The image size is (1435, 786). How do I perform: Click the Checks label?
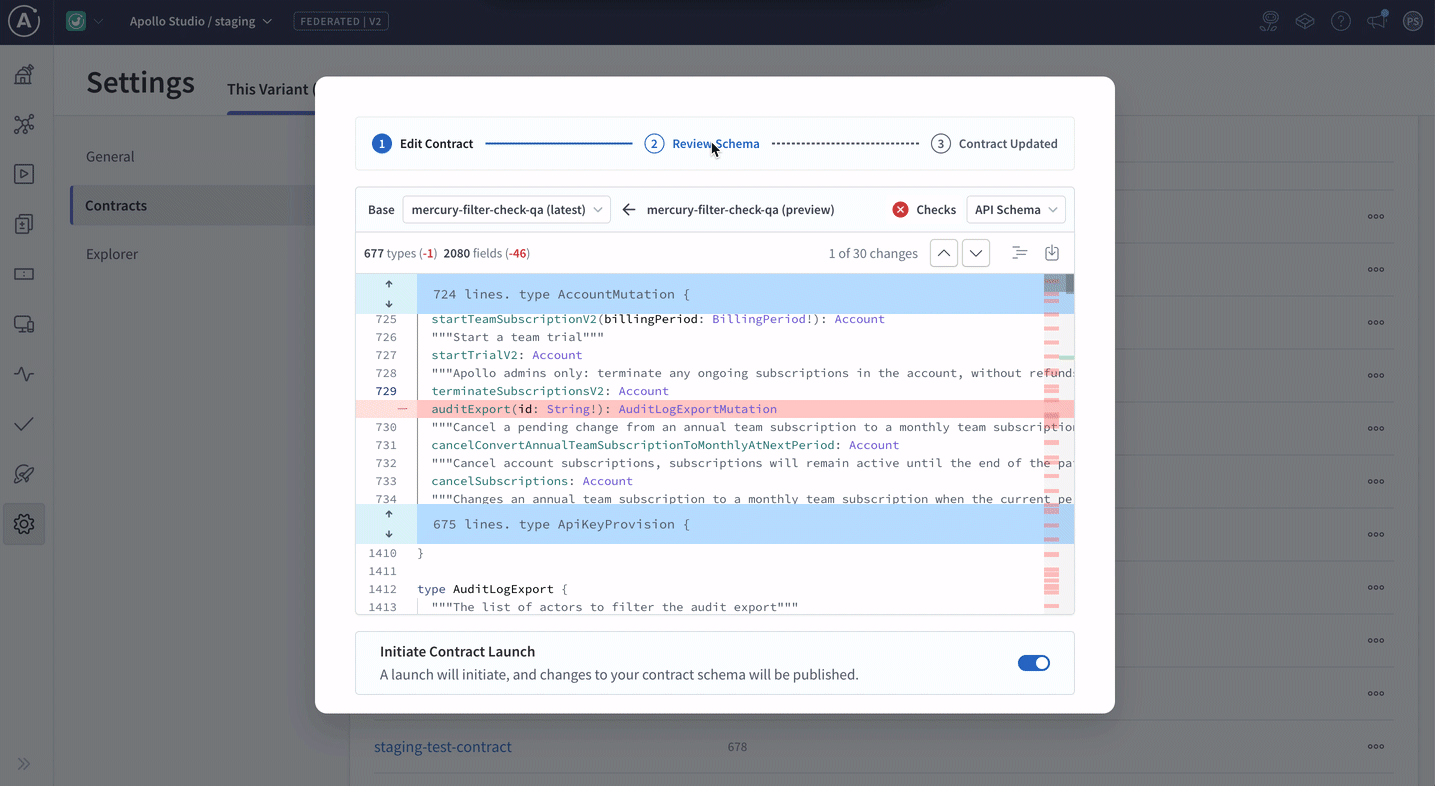tap(936, 210)
